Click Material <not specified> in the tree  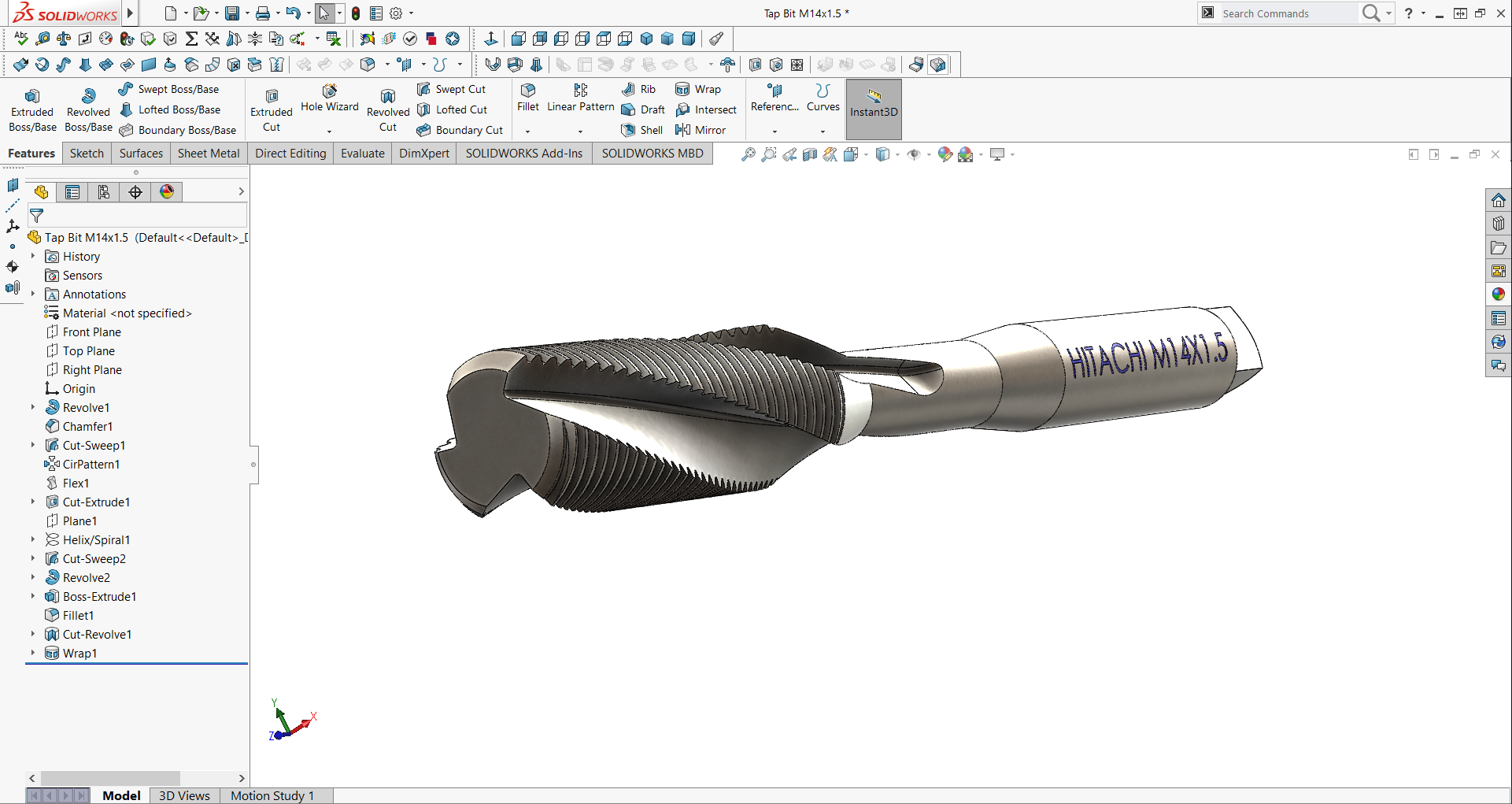coord(118,313)
